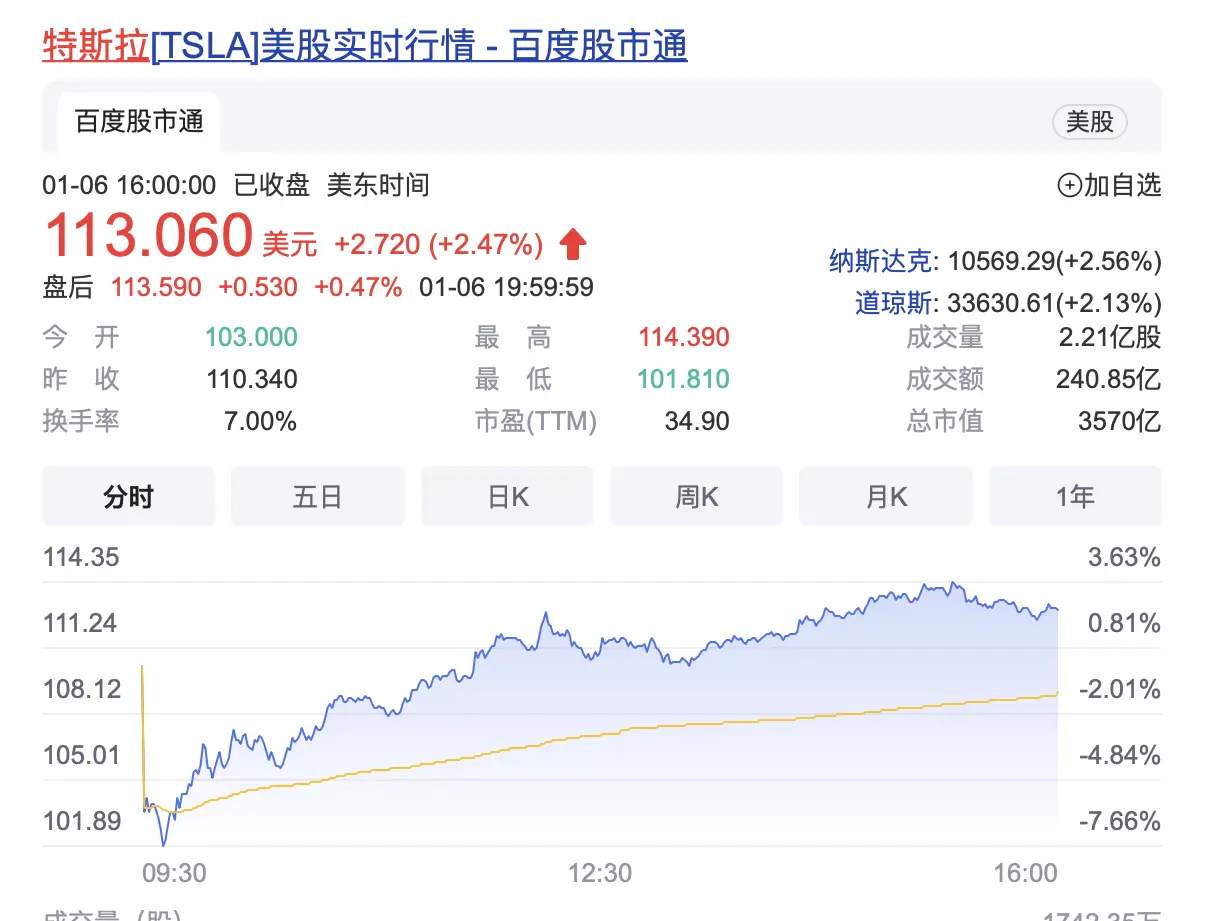The height and width of the screenshot is (921, 1224).
Task: Select the 百度股市通 tab
Action: pos(139,122)
